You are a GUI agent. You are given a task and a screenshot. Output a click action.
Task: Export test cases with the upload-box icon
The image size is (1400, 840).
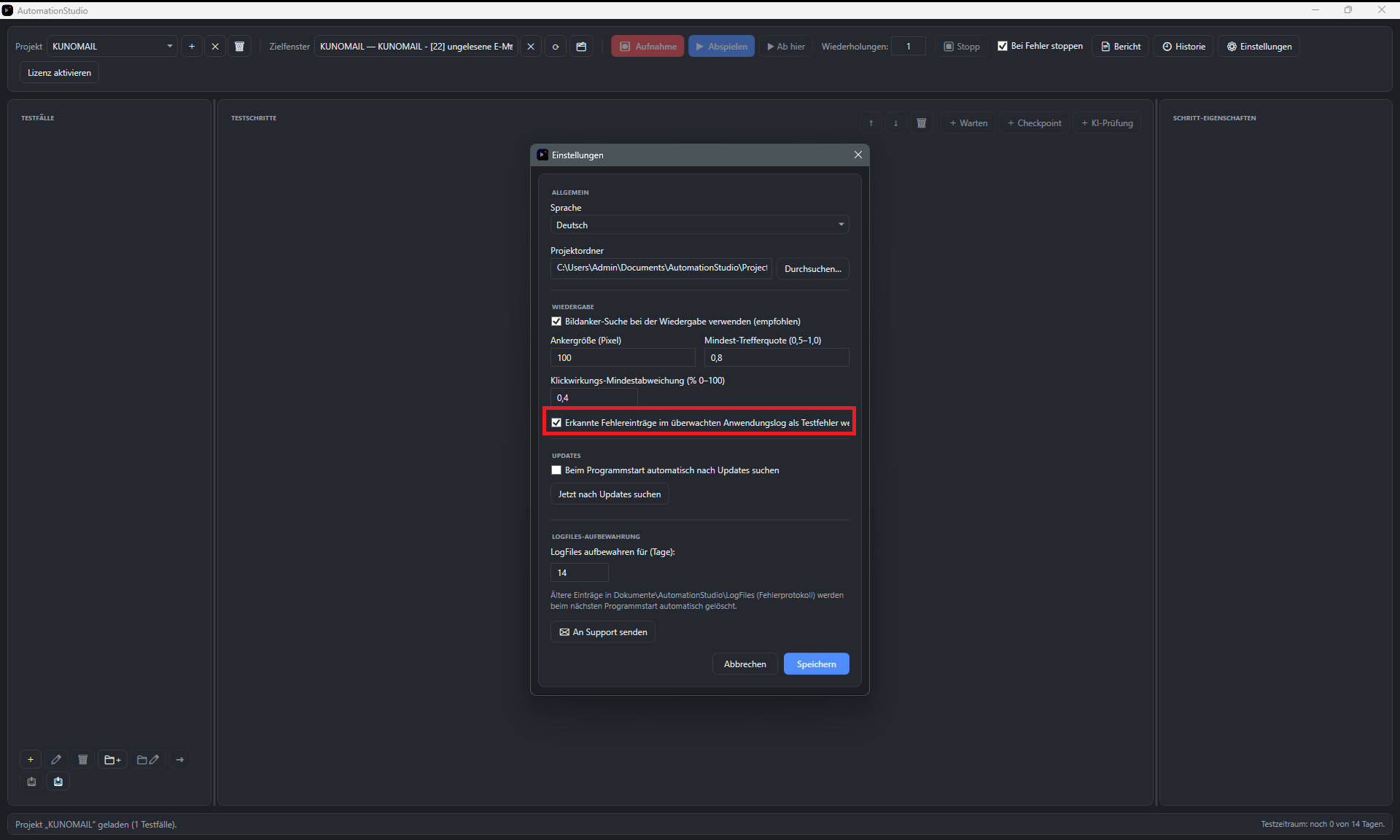point(31,781)
